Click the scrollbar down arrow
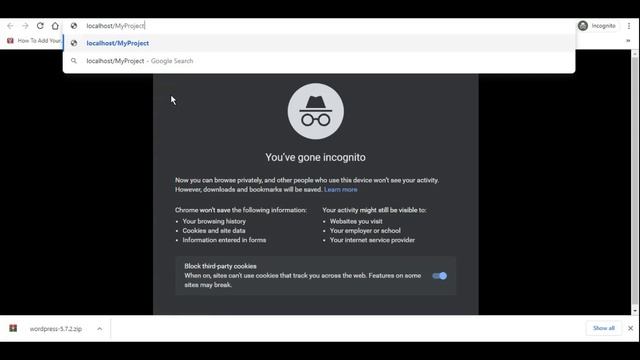Viewport: 640px width, 360px height. tap(635, 311)
